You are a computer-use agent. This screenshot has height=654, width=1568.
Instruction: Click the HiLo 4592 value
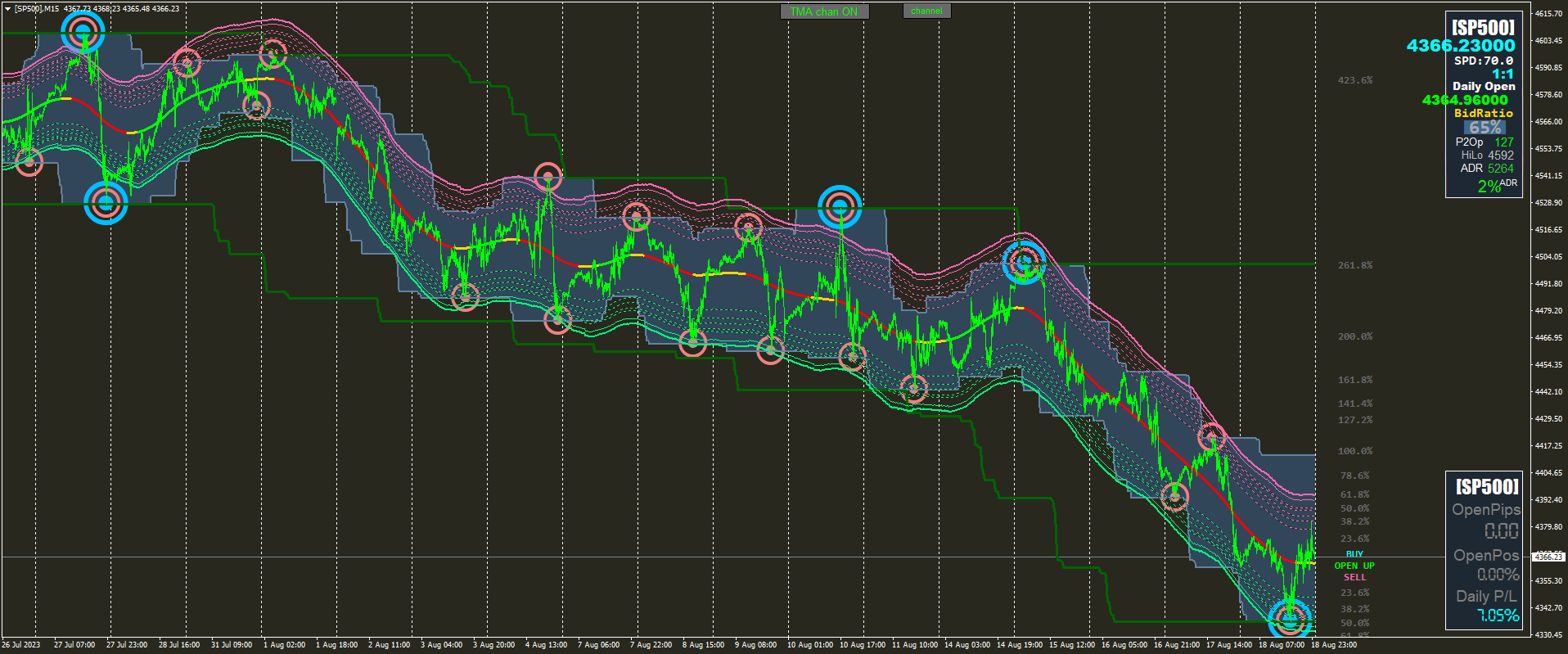point(1501,156)
